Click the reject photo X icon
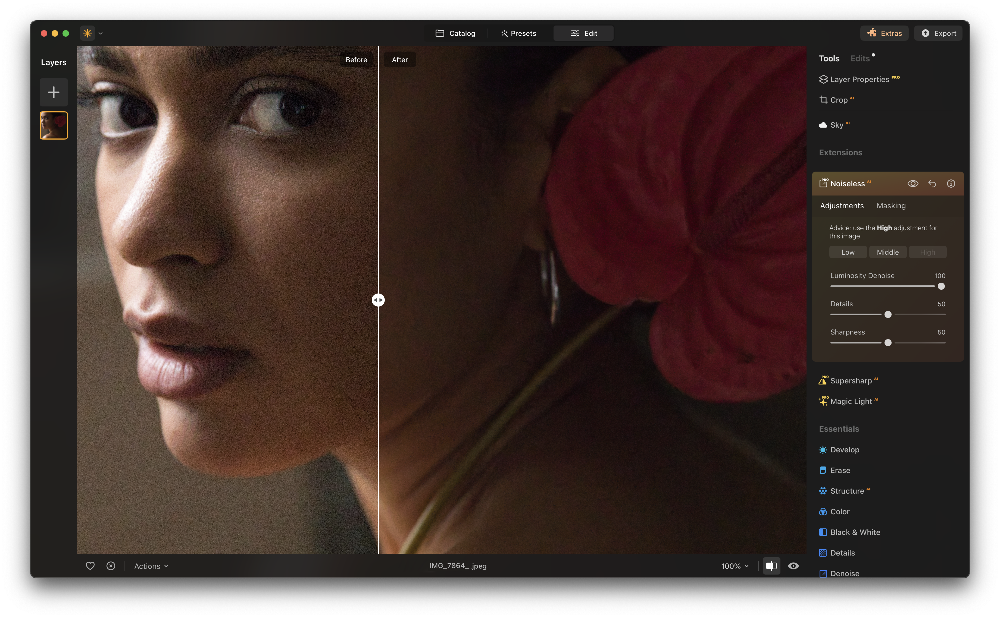Viewport: 1000px width, 618px height. pyautogui.click(x=111, y=566)
